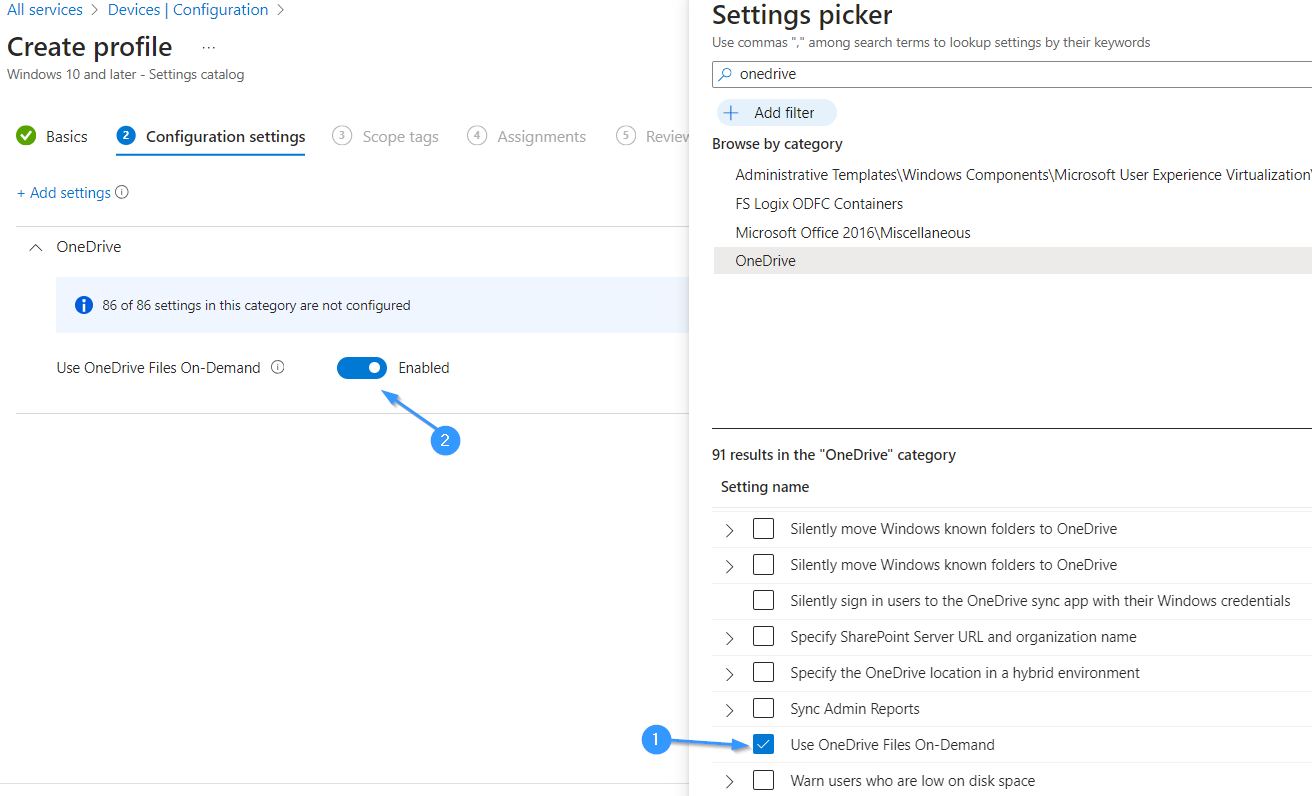Click the 91 results in OneDrive category text

834,455
